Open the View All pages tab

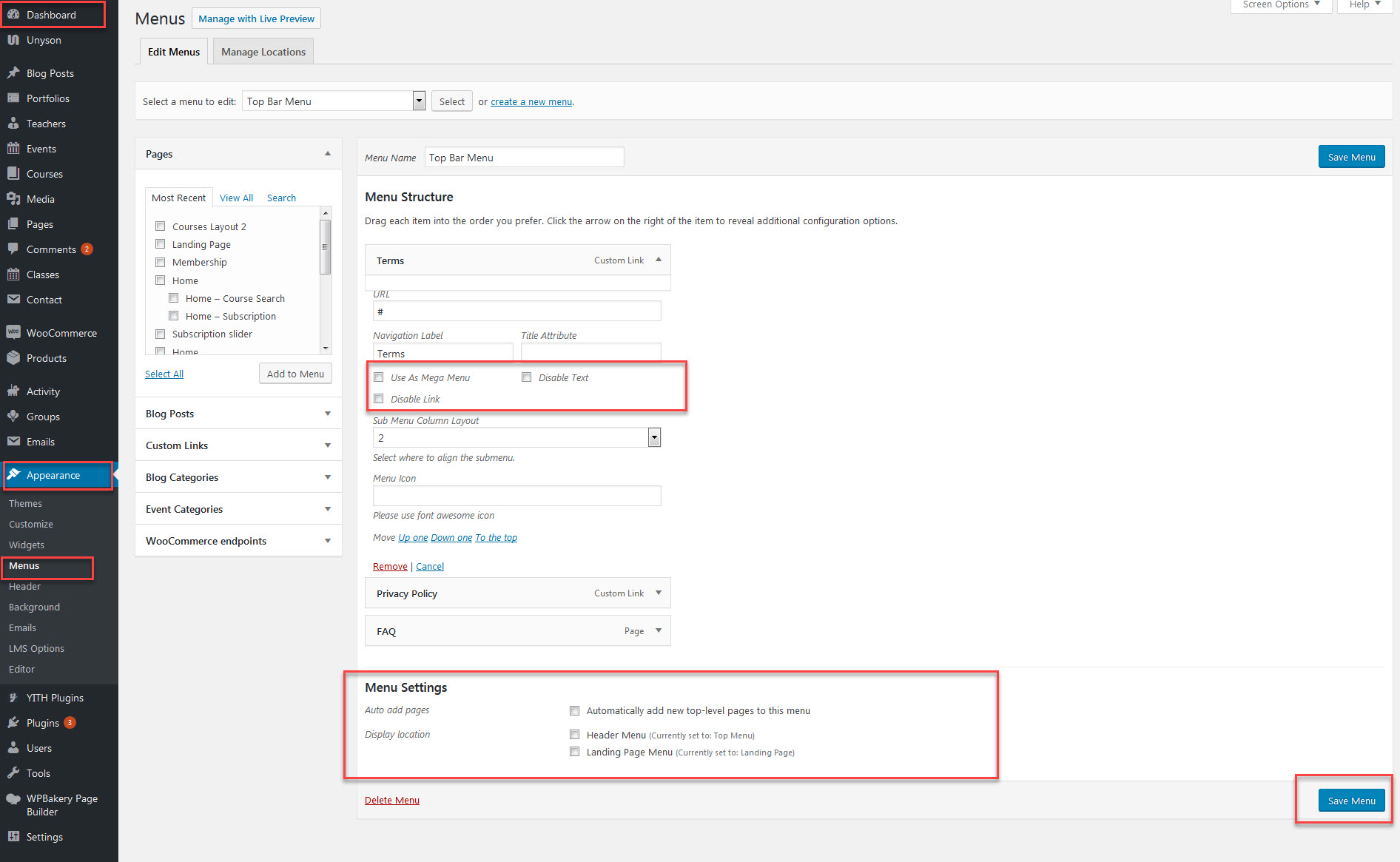tap(236, 198)
